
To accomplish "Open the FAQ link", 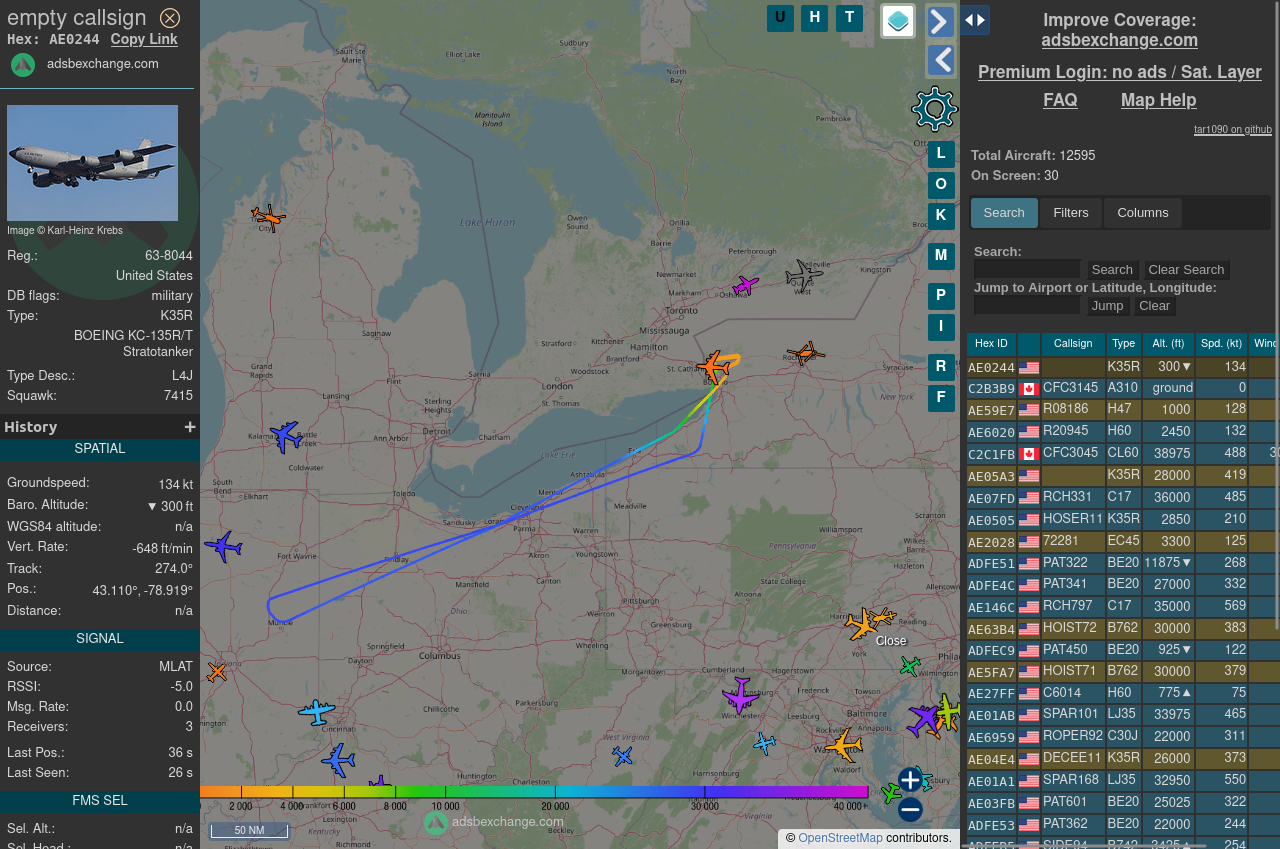I will [1060, 100].
